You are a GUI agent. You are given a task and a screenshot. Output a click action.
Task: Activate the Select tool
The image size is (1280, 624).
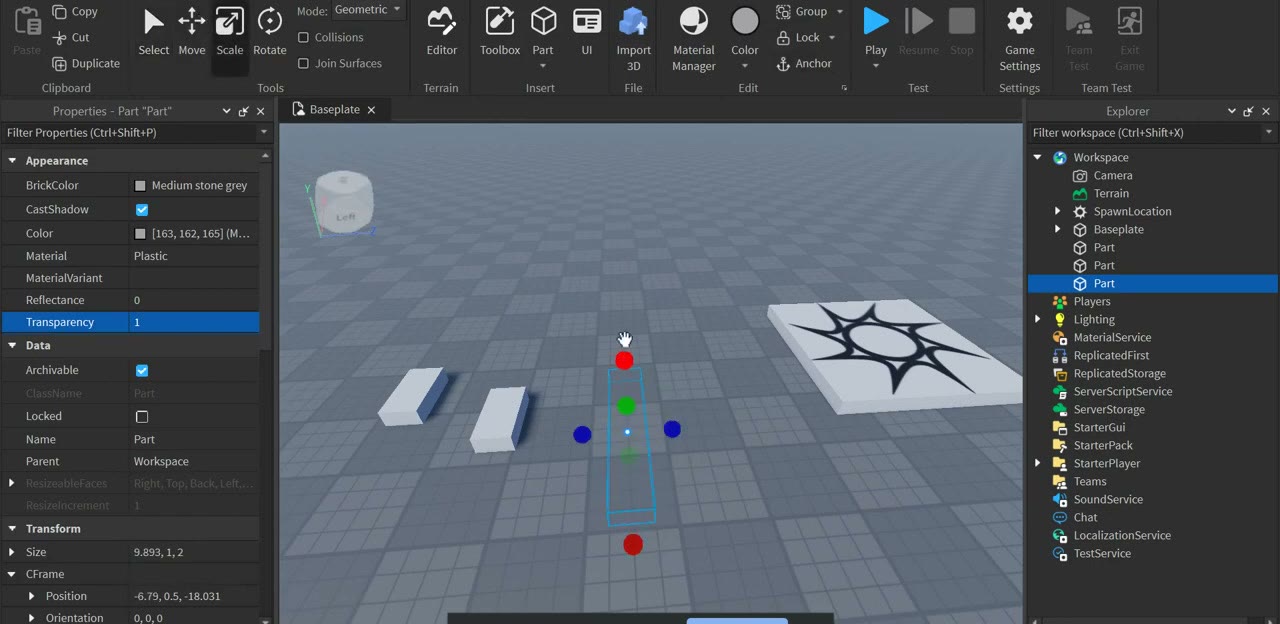(153, 32)
